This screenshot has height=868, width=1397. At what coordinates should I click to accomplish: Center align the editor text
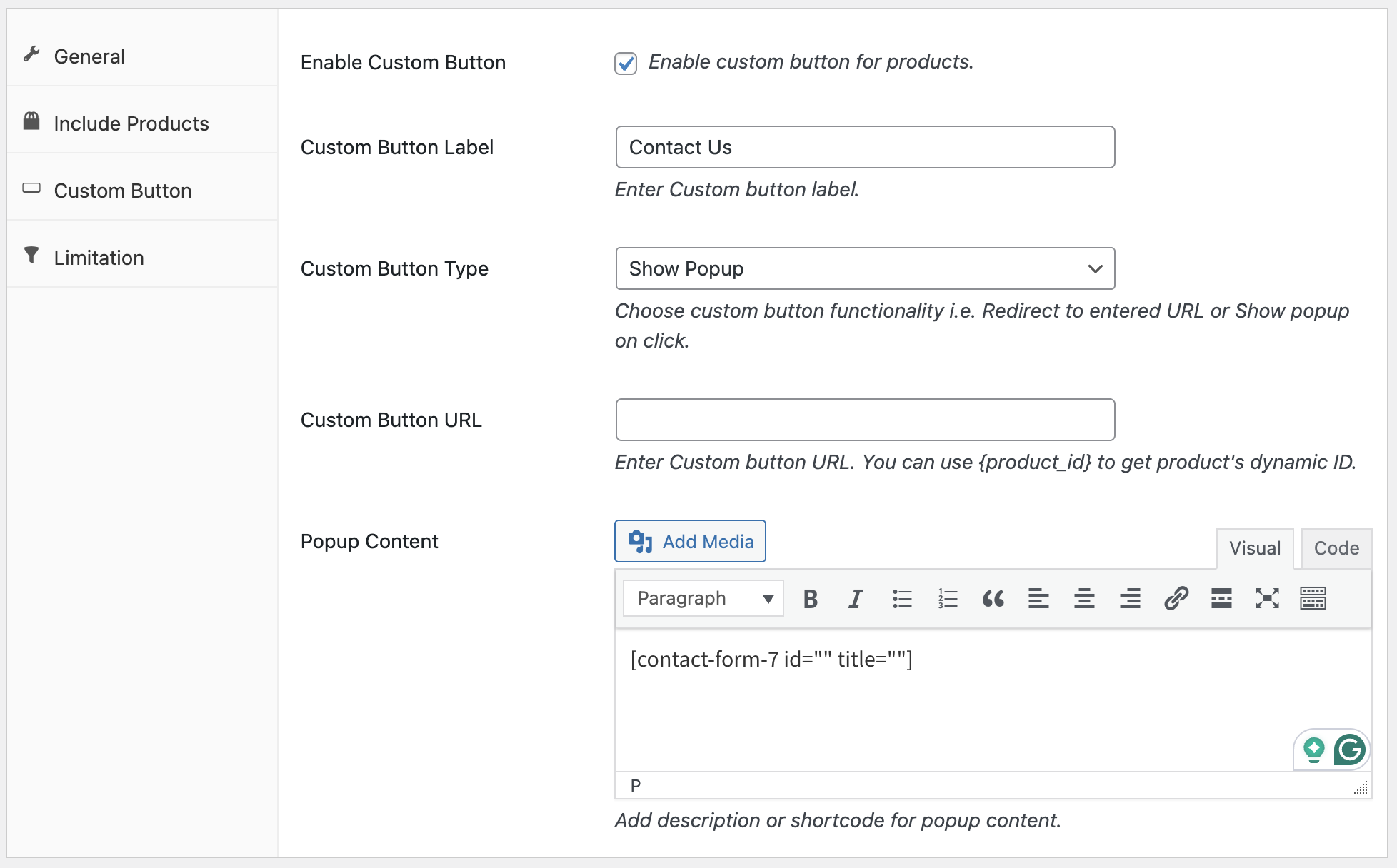(1084, 598)
